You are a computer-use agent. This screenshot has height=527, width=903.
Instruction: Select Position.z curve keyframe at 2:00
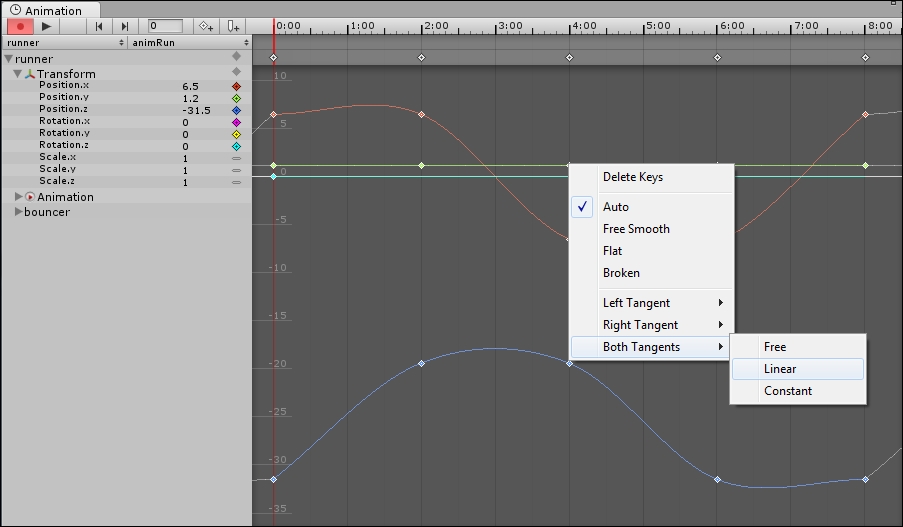point(422,363)
